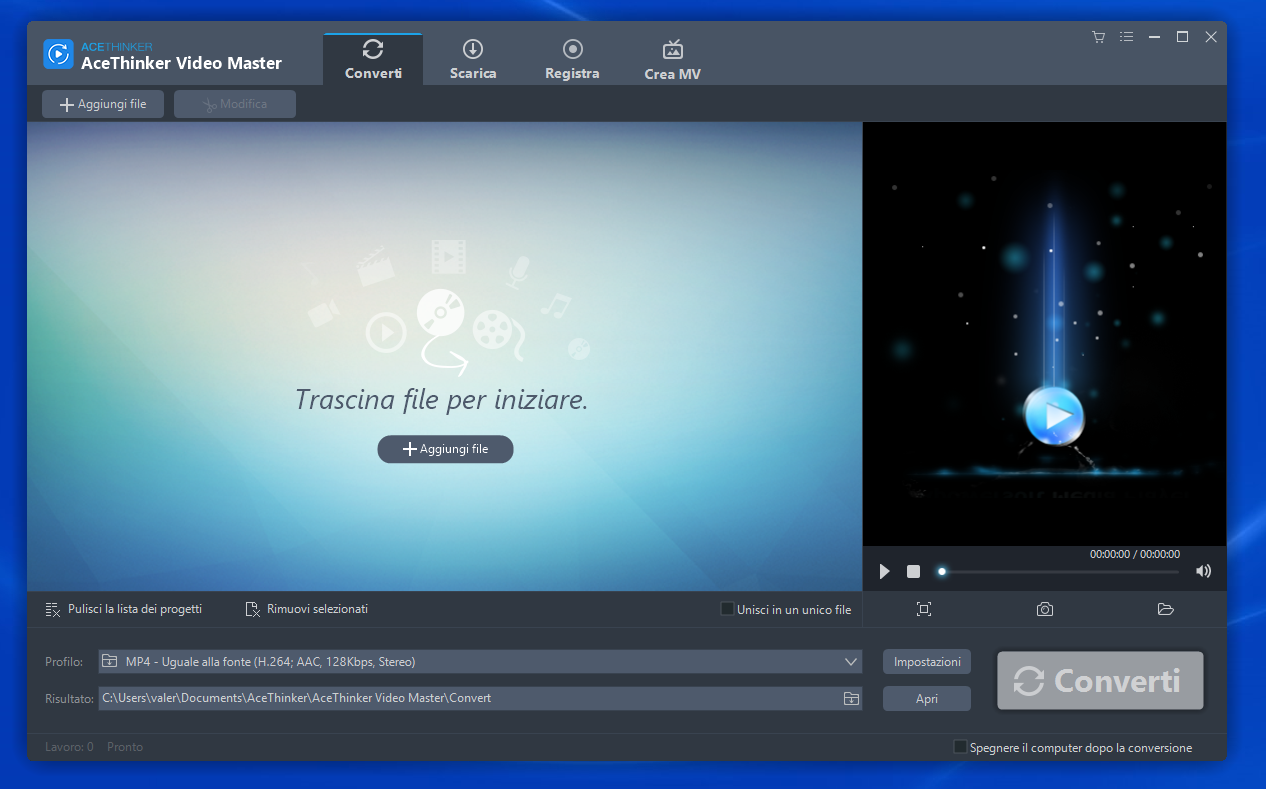Click Pulisci la lista dei progetti
1266x789 pixels.
click(x=124, y=609)
